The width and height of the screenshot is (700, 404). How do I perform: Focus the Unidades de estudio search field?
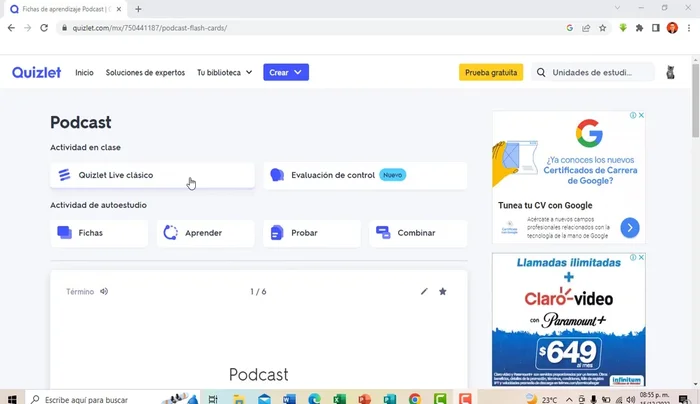click(592, 72)
